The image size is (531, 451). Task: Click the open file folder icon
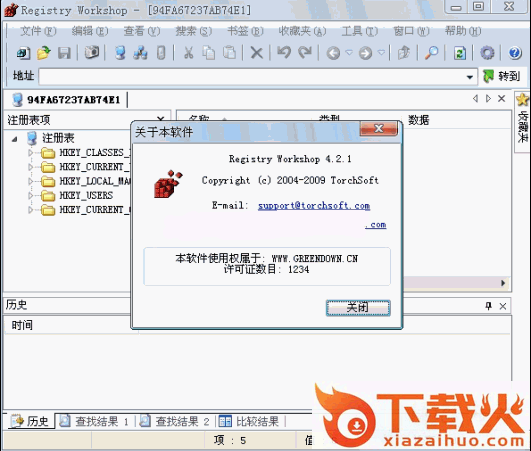[43, 53]
